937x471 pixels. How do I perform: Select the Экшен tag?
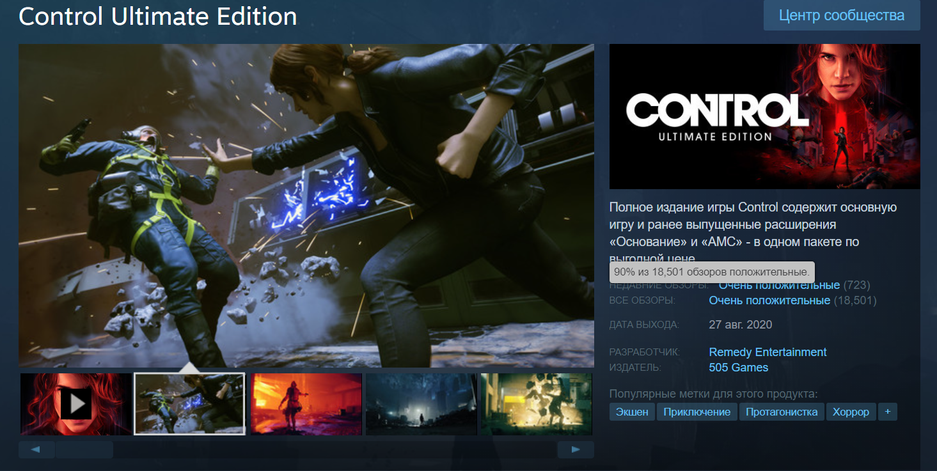[x=632, y=412]
